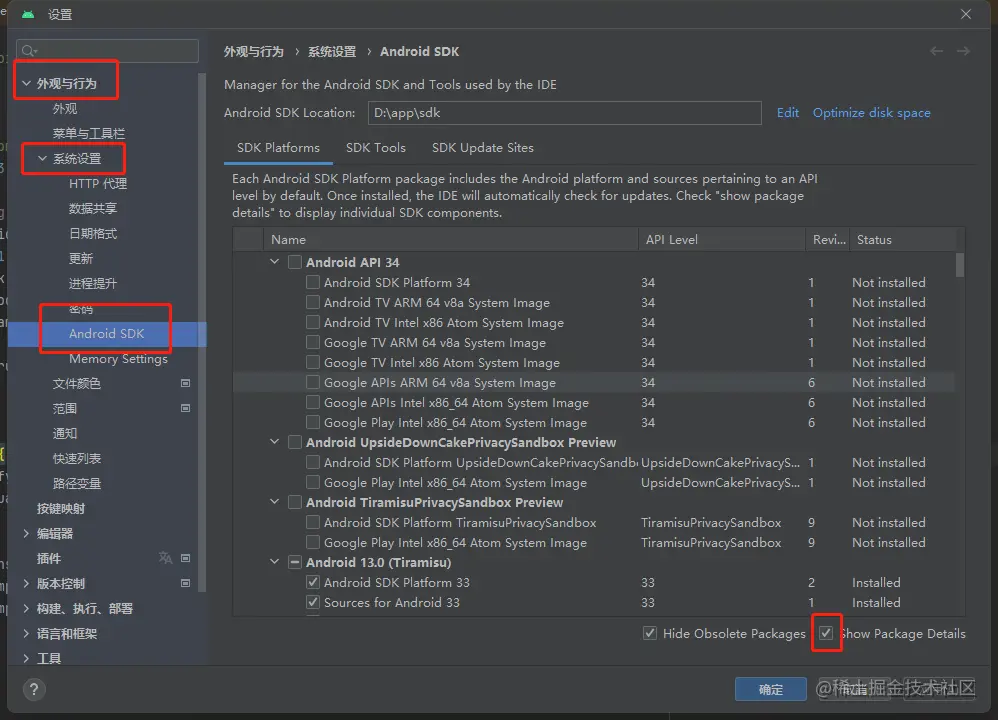Check the Android API 34 group checkbox

[295, 262]
